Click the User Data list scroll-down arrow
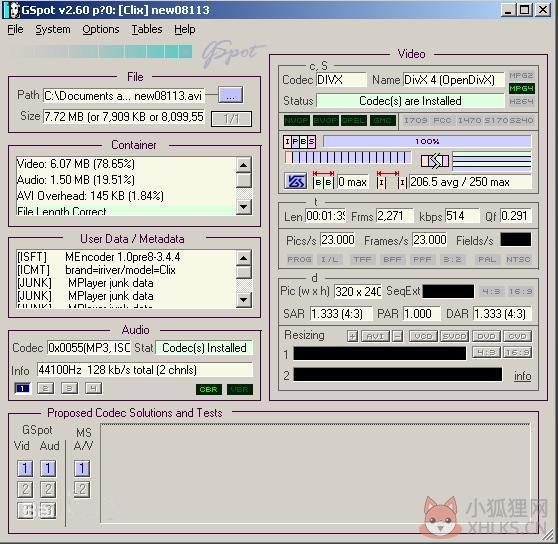Image resolution: width=558 pixels, height=544 pixels. click(x=244, y=300)
